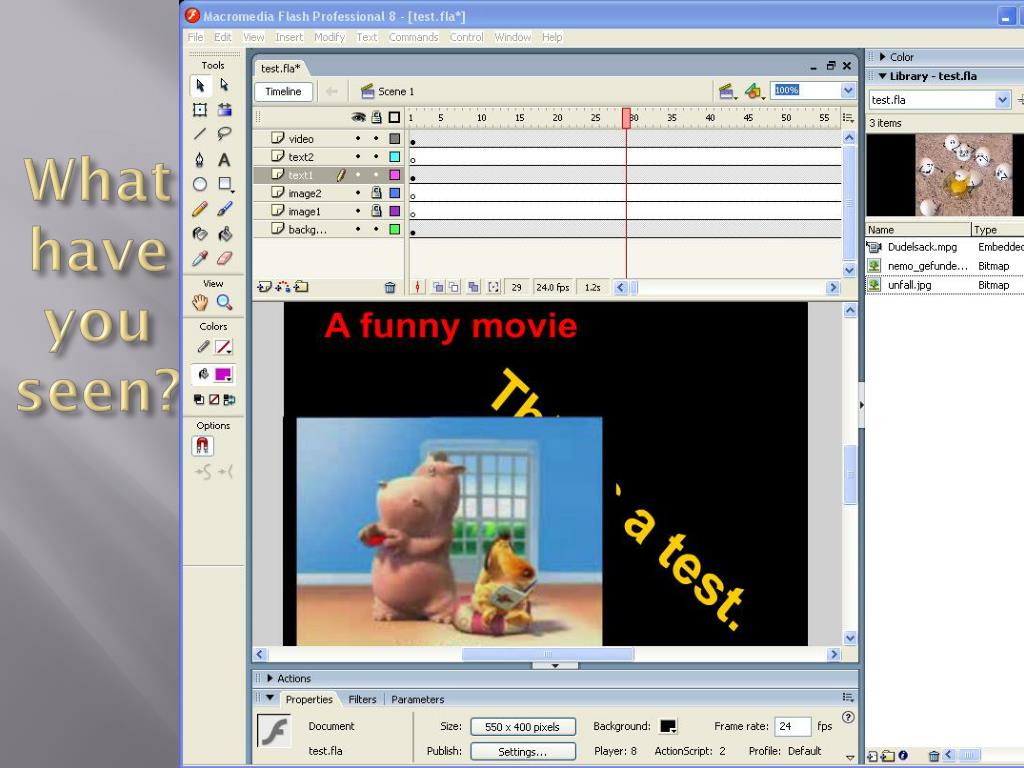Viewport: 1024px width, 768px height.
Task: Click the Timeline toggle button
Action: pyautogui.click(x=283, y=91)
